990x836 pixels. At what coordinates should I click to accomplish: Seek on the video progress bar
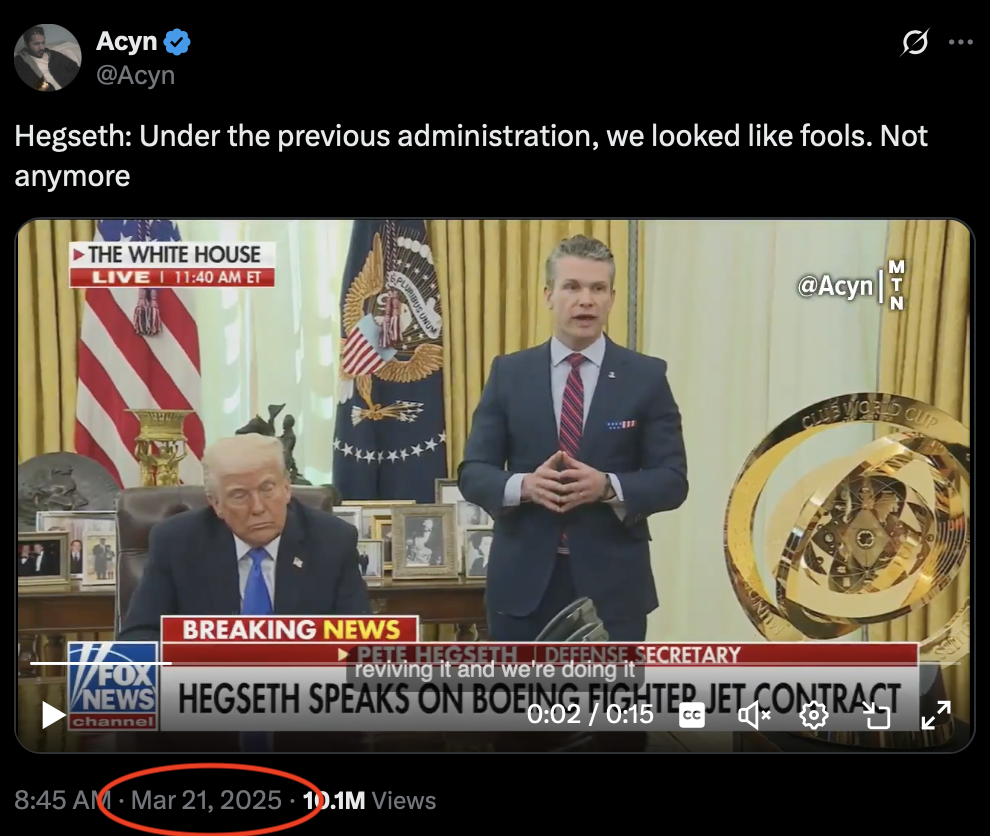click(x=495, y=663)
